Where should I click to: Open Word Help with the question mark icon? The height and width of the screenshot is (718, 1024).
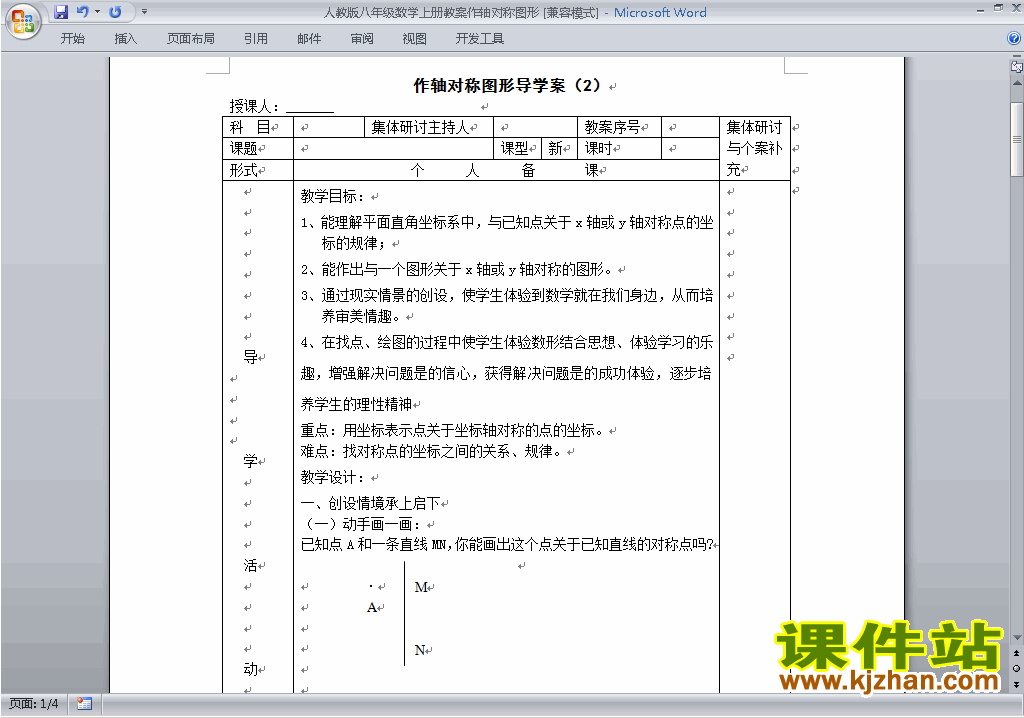click(x=1014, y=38)
